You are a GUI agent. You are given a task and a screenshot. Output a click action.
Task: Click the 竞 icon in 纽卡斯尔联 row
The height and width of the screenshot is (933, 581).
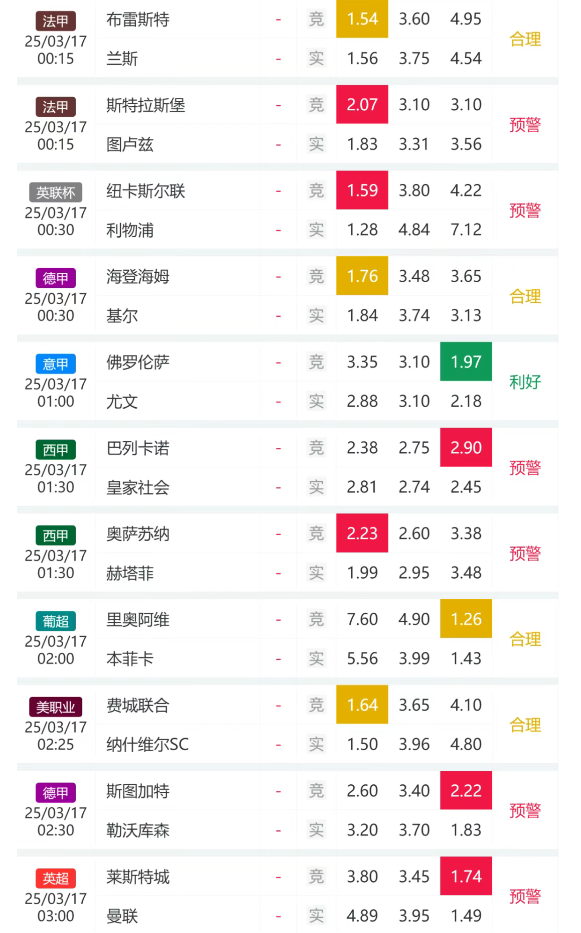pos(316,190)
